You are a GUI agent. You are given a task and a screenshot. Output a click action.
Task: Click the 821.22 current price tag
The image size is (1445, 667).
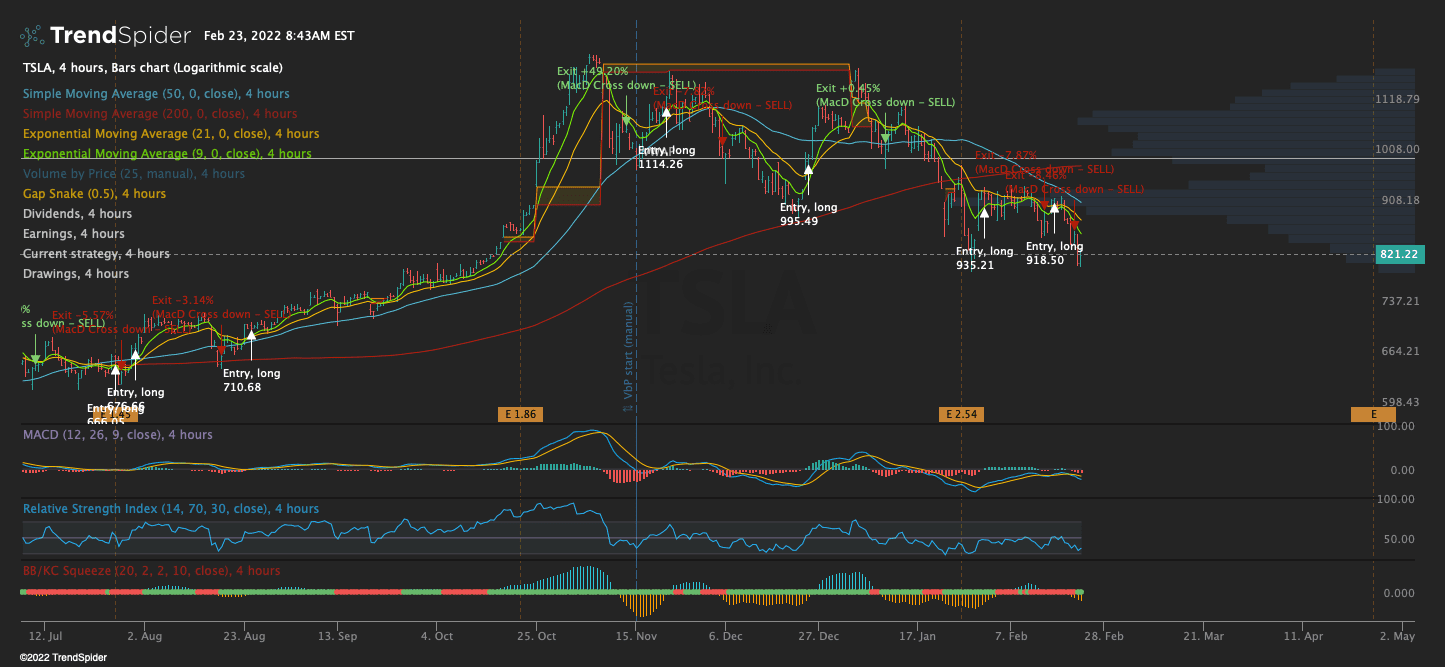coord(1398,255)
